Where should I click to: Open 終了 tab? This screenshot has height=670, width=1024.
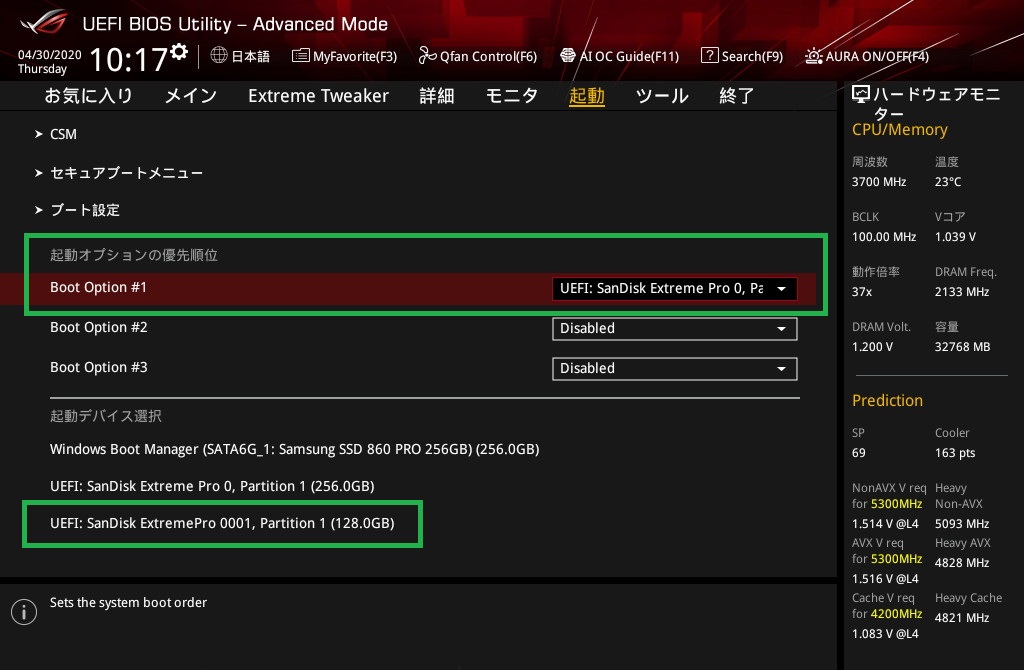pos(737,96)
